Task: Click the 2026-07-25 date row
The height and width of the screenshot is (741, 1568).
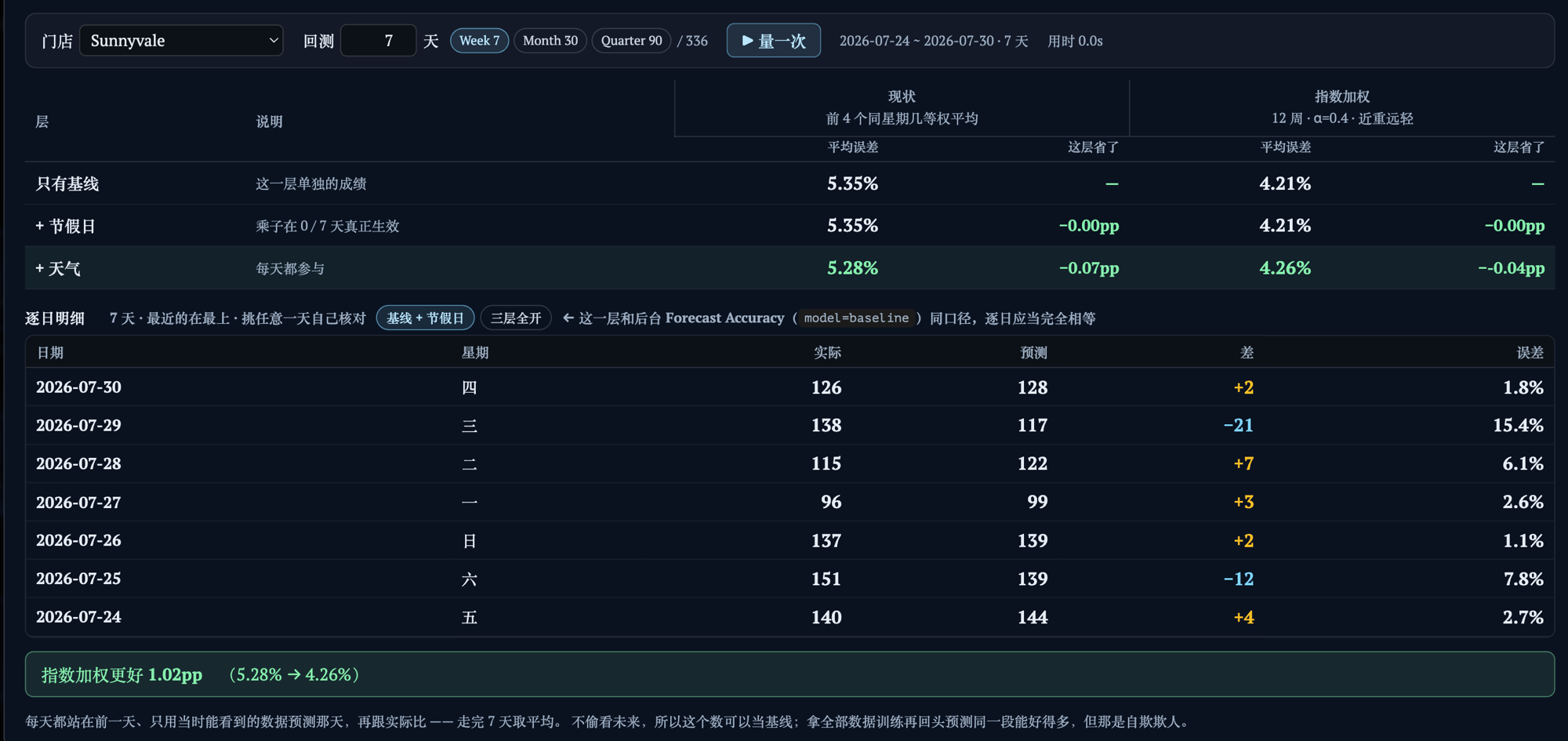Action: (x=789, y=579)
